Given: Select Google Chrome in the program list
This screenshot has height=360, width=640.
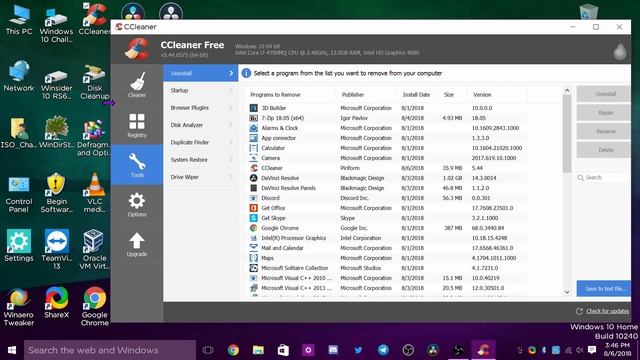Looking at the screenshot, I should pos(386,228).
